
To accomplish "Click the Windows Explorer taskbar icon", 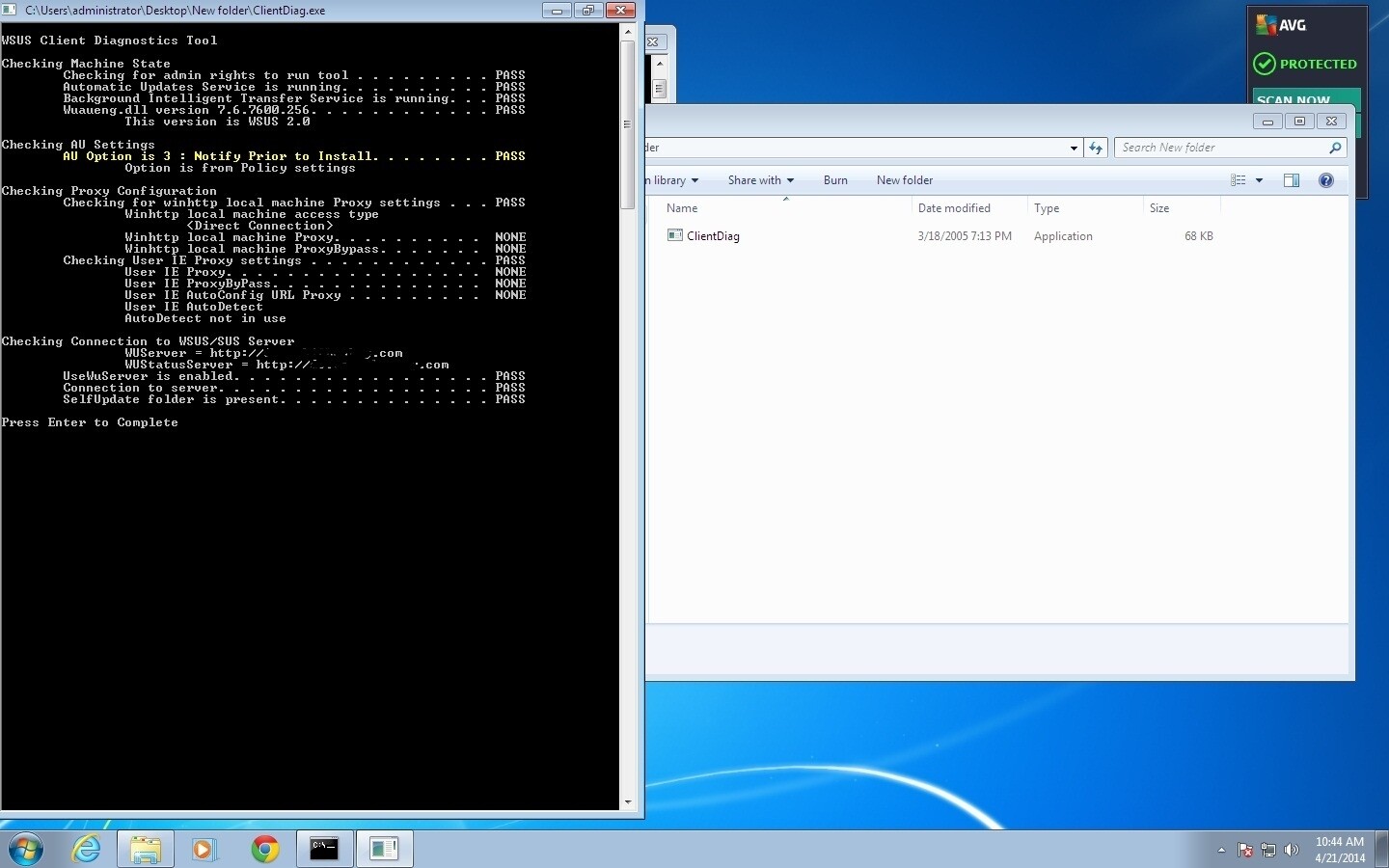I will 146,849.
